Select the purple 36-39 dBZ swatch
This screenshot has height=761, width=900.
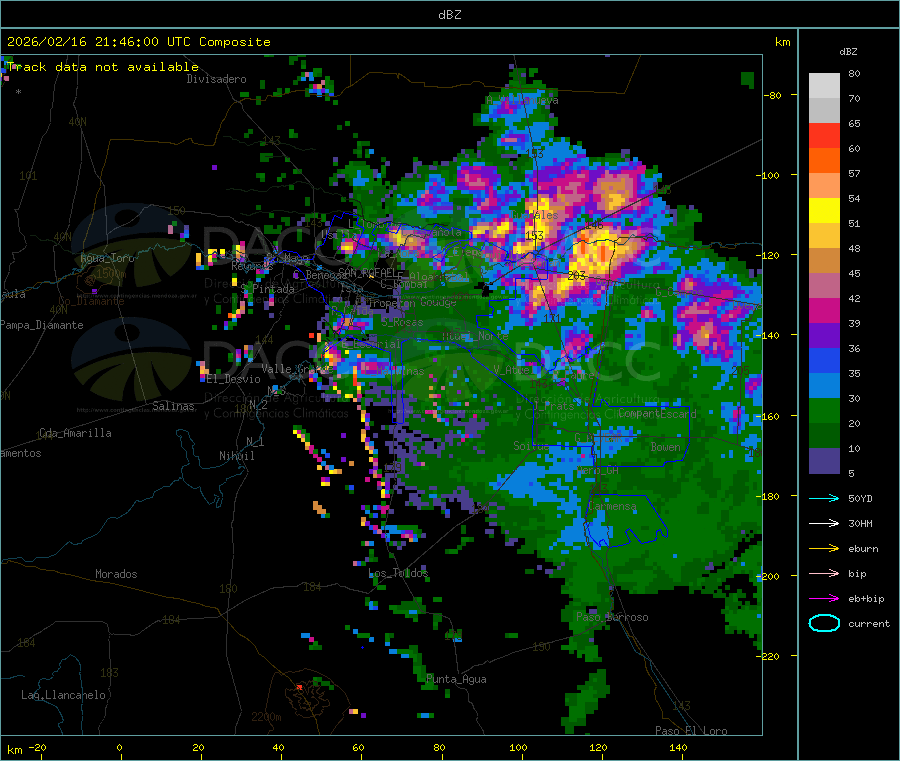tap(824, 336)
